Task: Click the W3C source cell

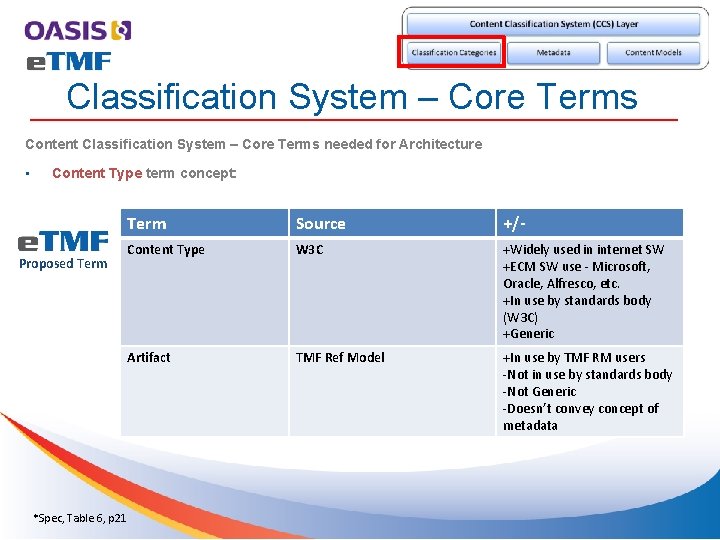Action: point(392,292)
